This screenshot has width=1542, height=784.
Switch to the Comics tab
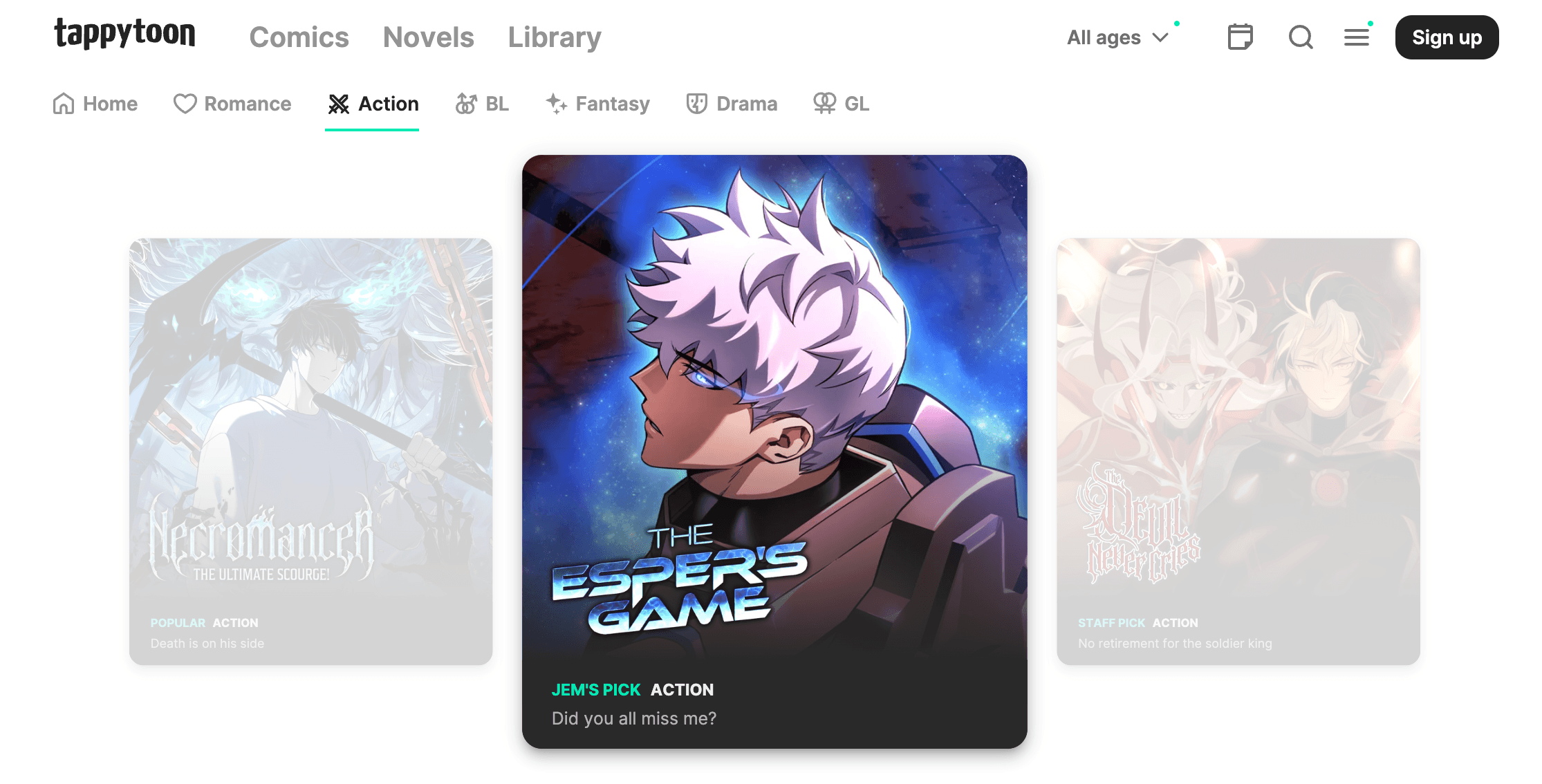coord(299,37)
